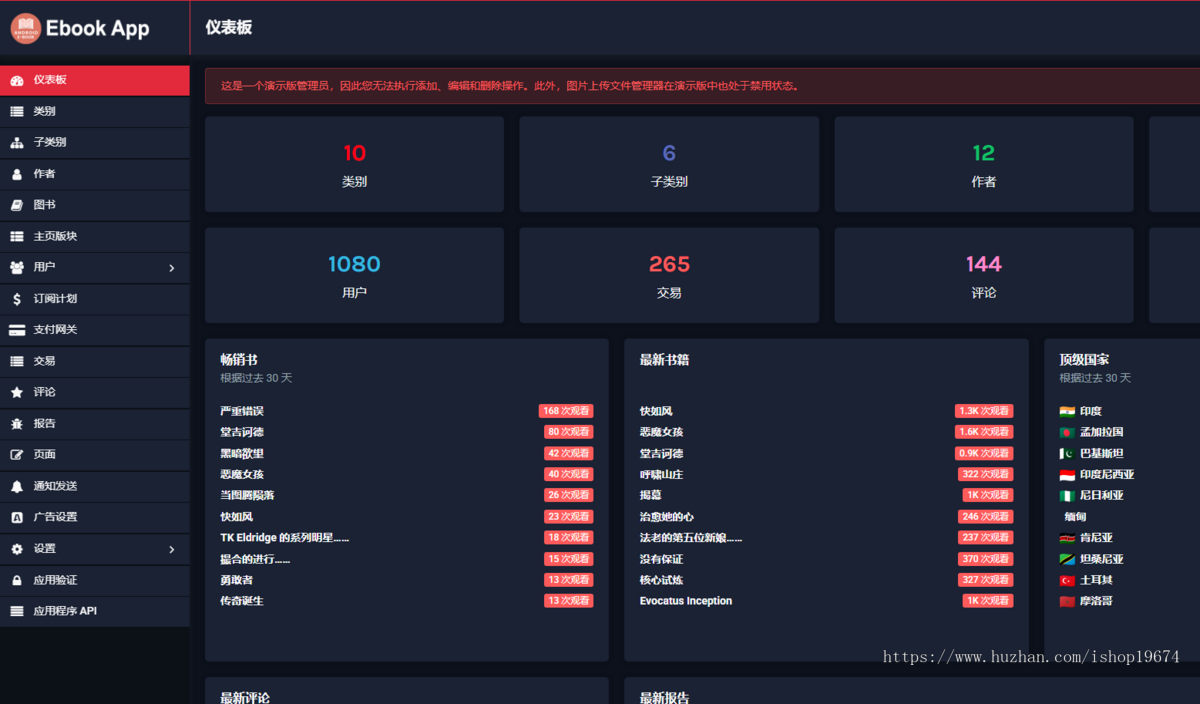Select bestseller 传奇诞生
The image size is (1200, 704).
coord(242,601)
